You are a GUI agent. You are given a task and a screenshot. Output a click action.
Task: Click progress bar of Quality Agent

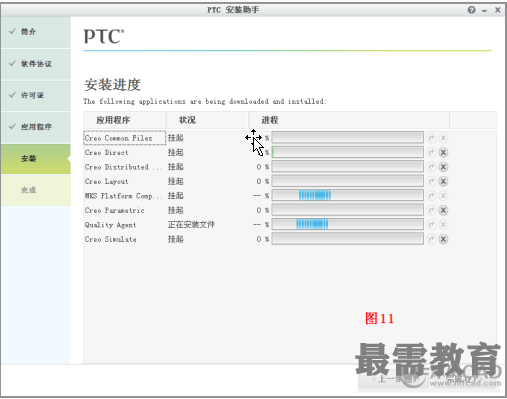347,224
